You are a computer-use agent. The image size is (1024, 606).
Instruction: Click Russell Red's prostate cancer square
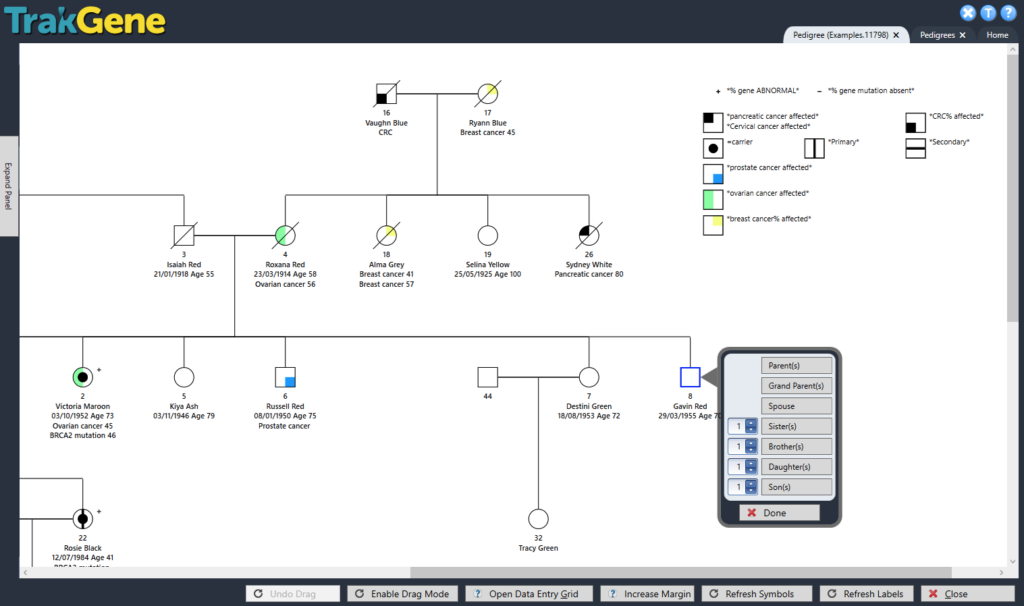(x=286, y=377)
